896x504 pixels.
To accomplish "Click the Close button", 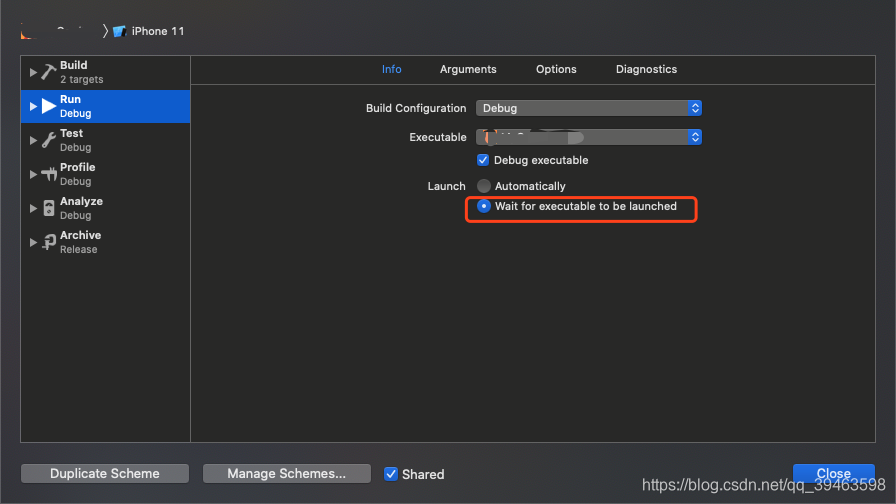I will tap(834, 473).
